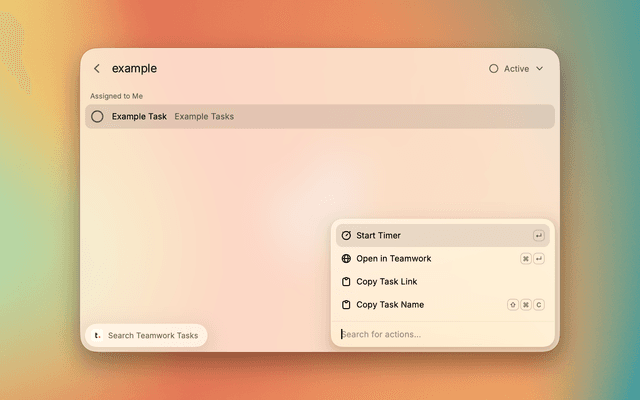
Task: Choose Start Timer action
Action: [x=443, y=236]
